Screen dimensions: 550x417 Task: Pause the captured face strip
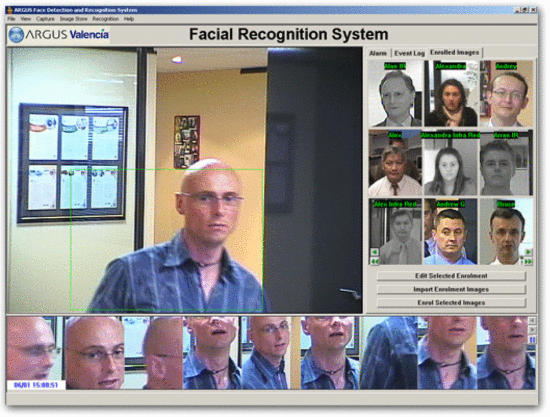click(x=532, y=339)
